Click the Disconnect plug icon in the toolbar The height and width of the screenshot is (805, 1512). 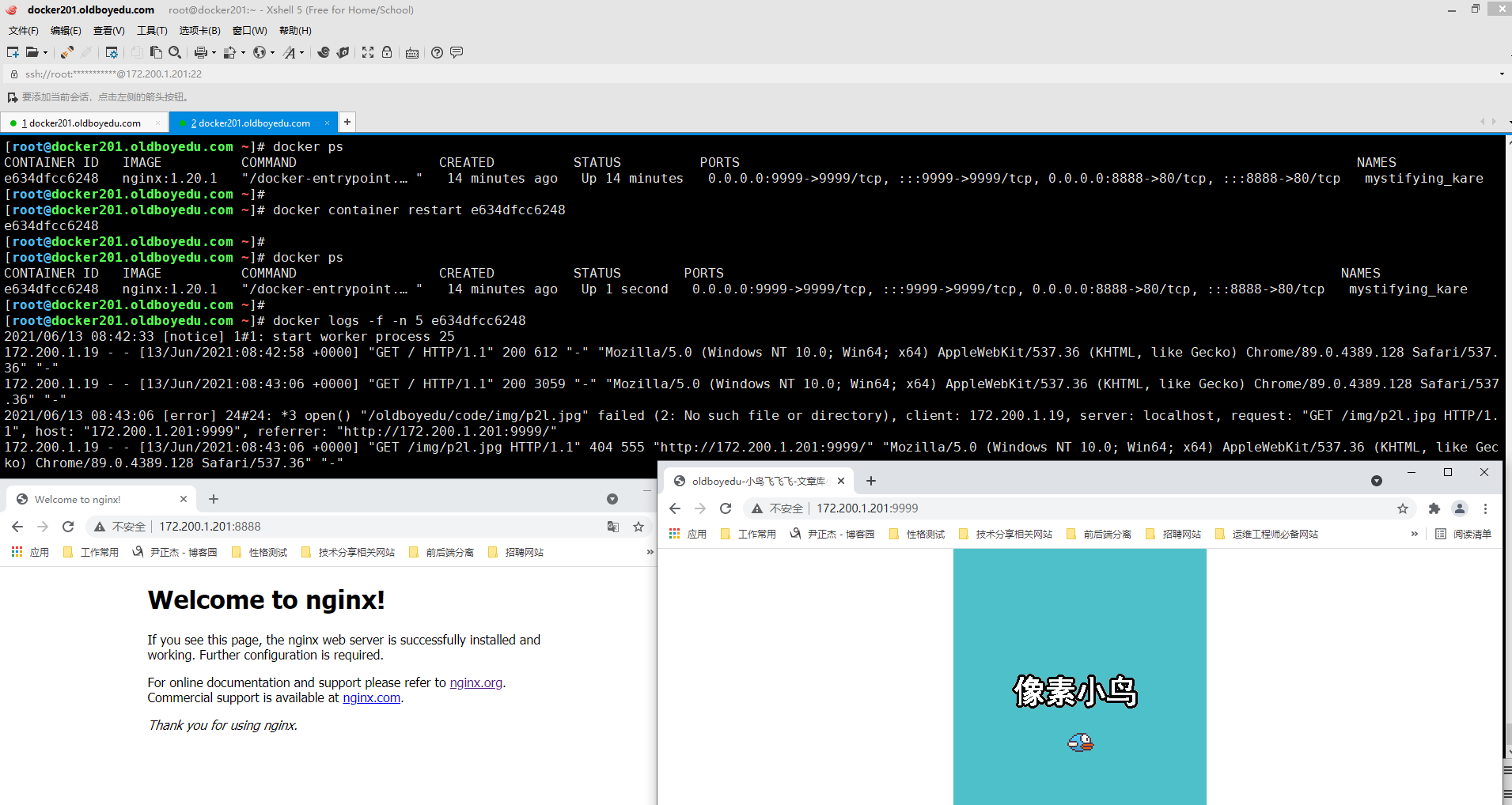(86, 52)
